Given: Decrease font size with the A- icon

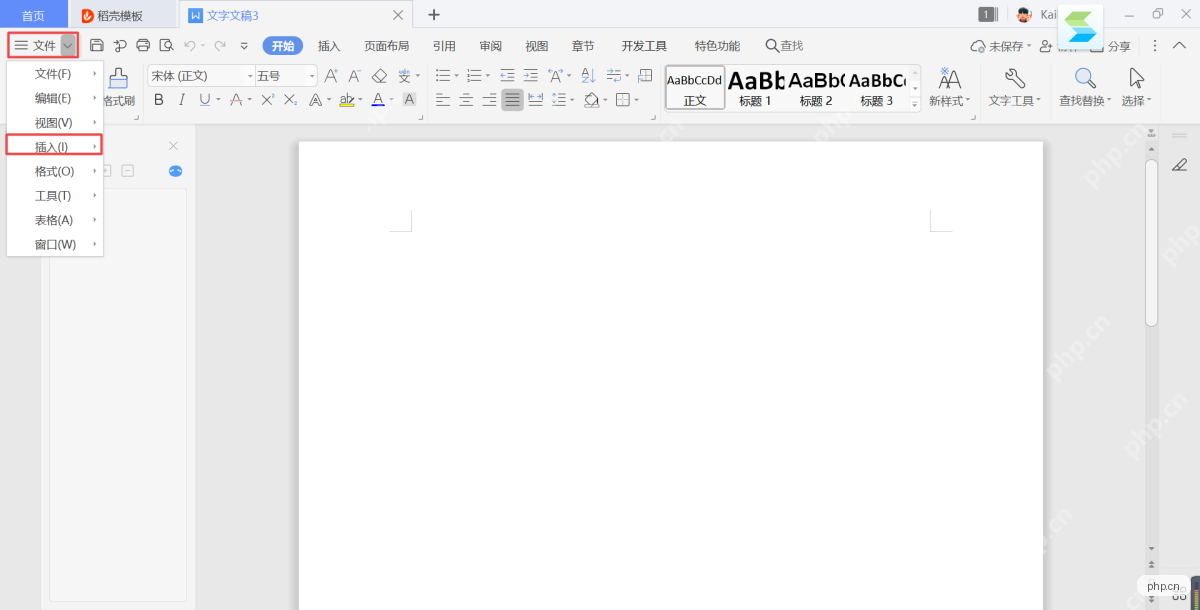Looking at the screenshot, I should (x=355, y=75).
